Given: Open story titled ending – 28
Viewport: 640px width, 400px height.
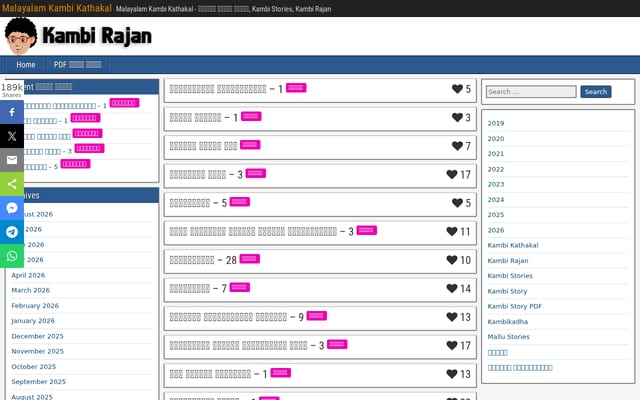Looking at the screenshot, I should click(x=203, y=260).
